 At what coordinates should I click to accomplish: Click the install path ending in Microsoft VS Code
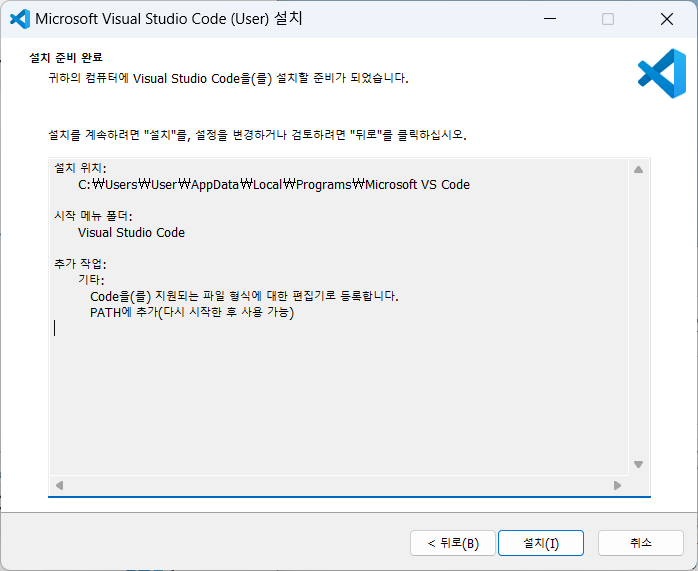click(x=274, y=185)
